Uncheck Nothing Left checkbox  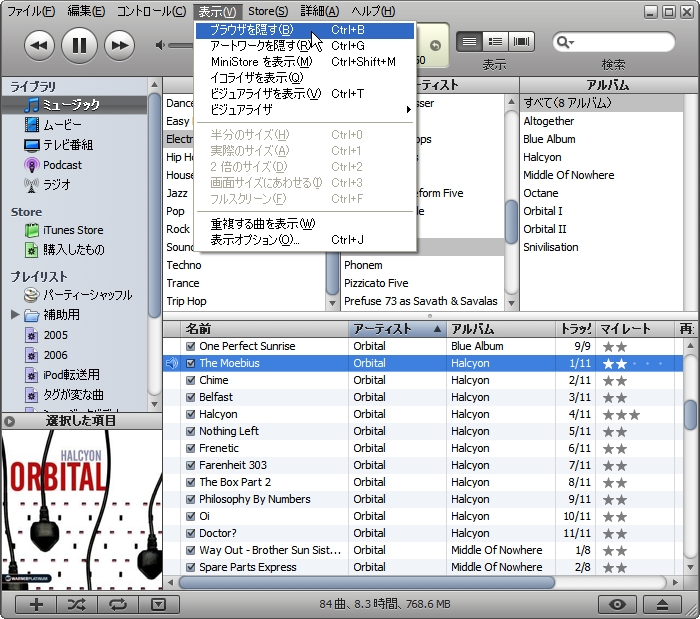click(x=191, y=431)
